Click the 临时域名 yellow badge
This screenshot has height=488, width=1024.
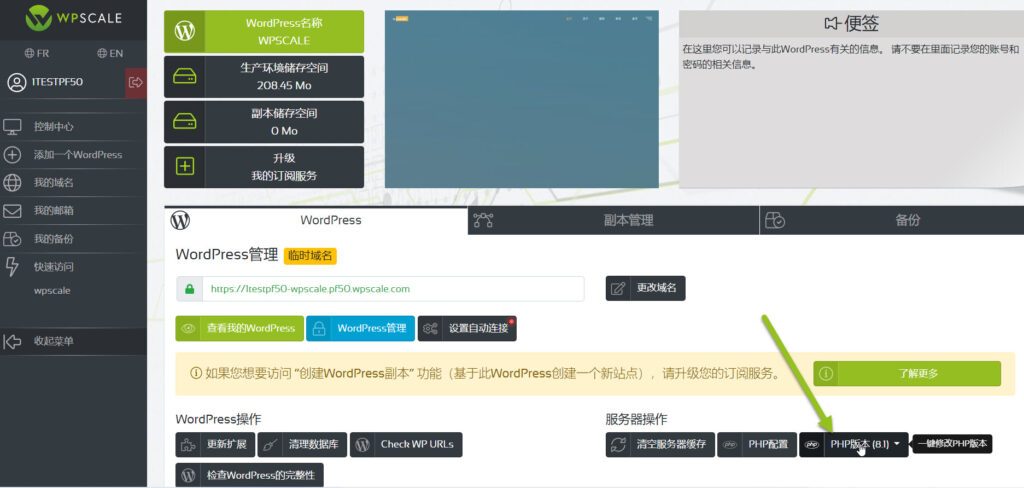coord(310,256)
